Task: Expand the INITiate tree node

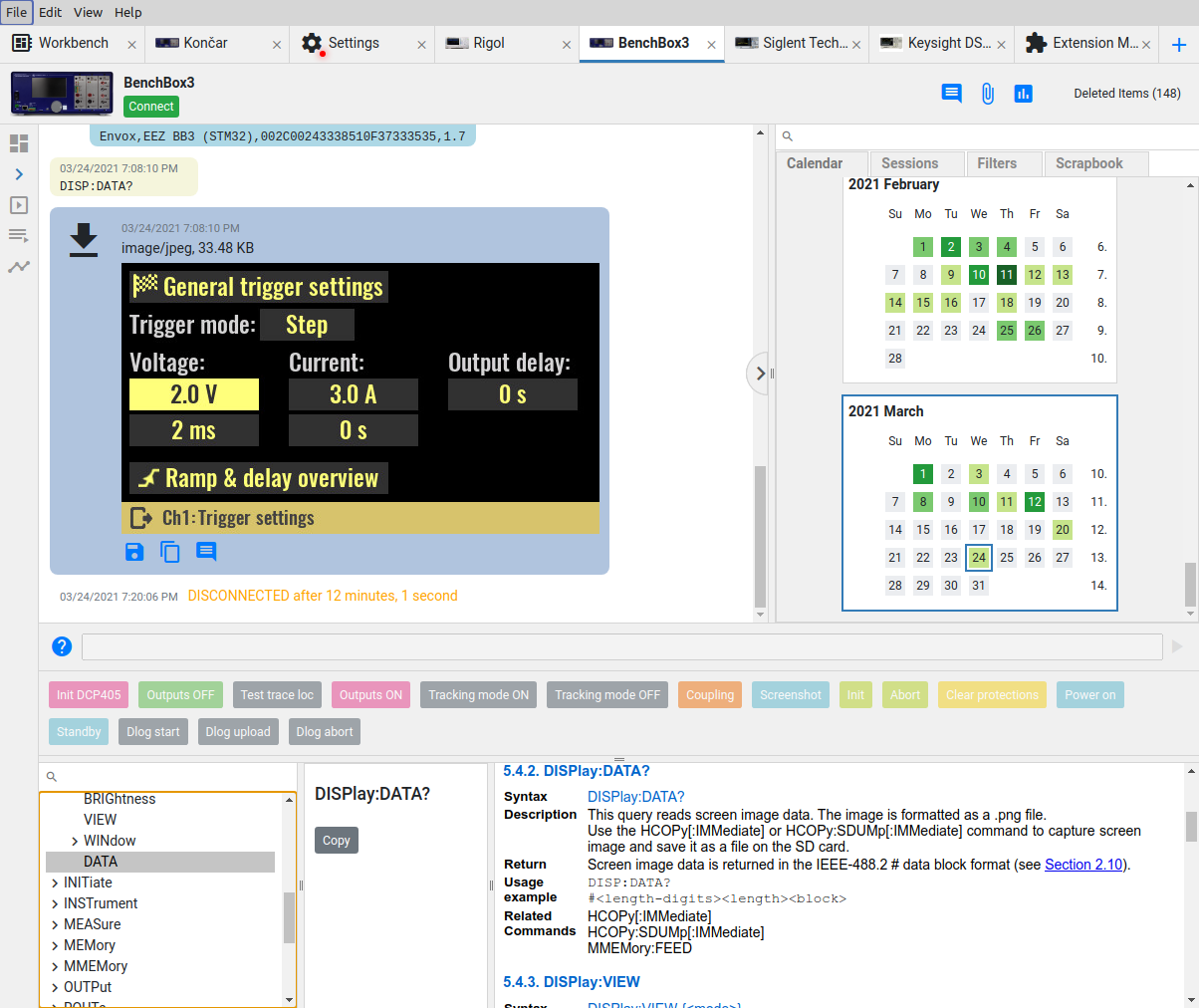Action: (54, 882)
